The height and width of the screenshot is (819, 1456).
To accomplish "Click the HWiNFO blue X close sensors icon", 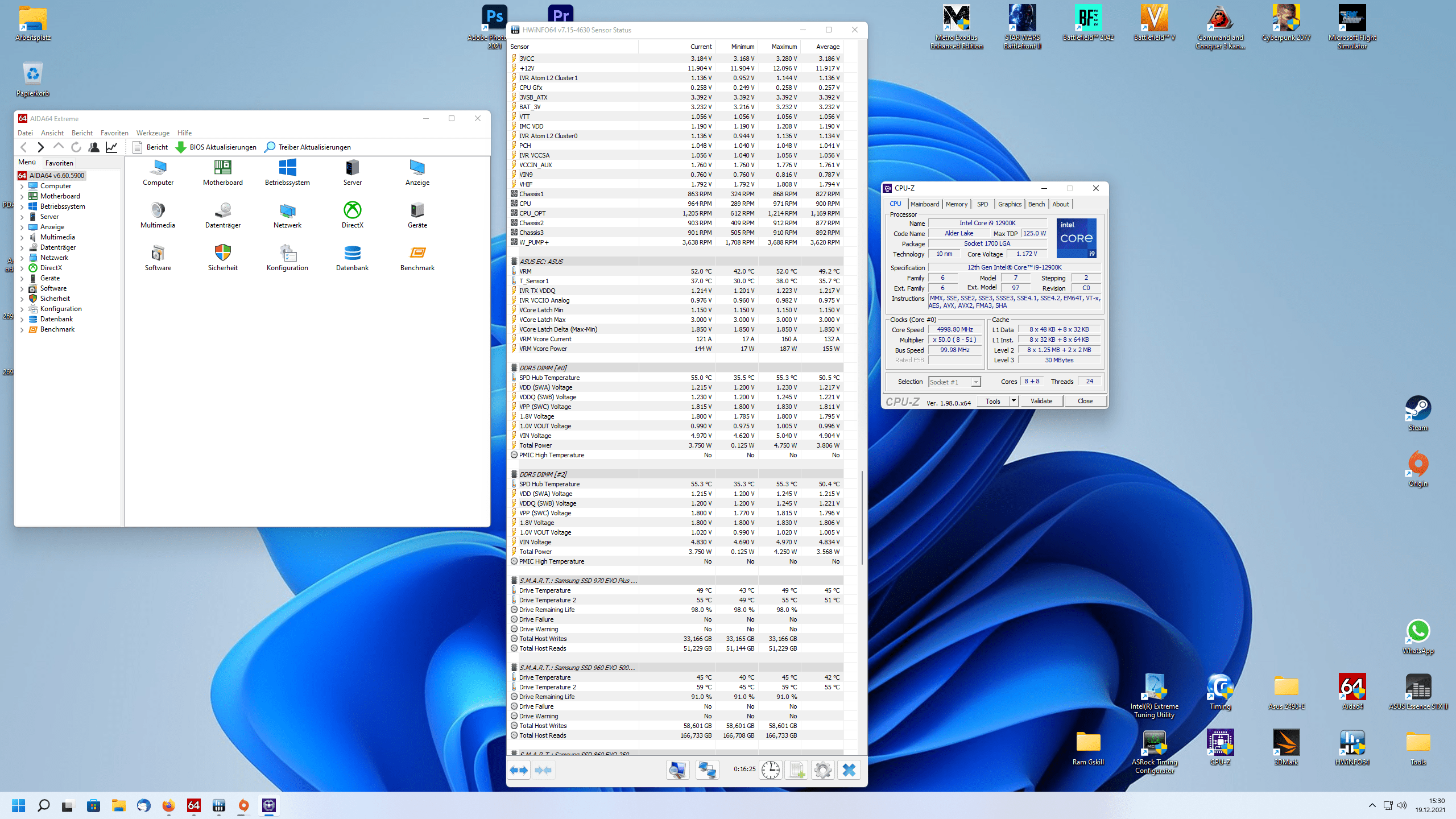I will coord(849,770).
